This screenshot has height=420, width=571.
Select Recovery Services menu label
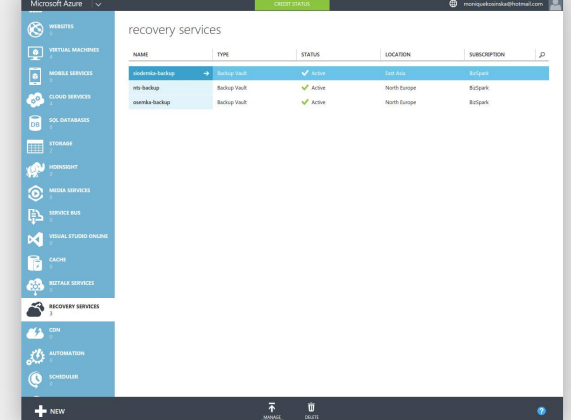[x=74, y=306]
